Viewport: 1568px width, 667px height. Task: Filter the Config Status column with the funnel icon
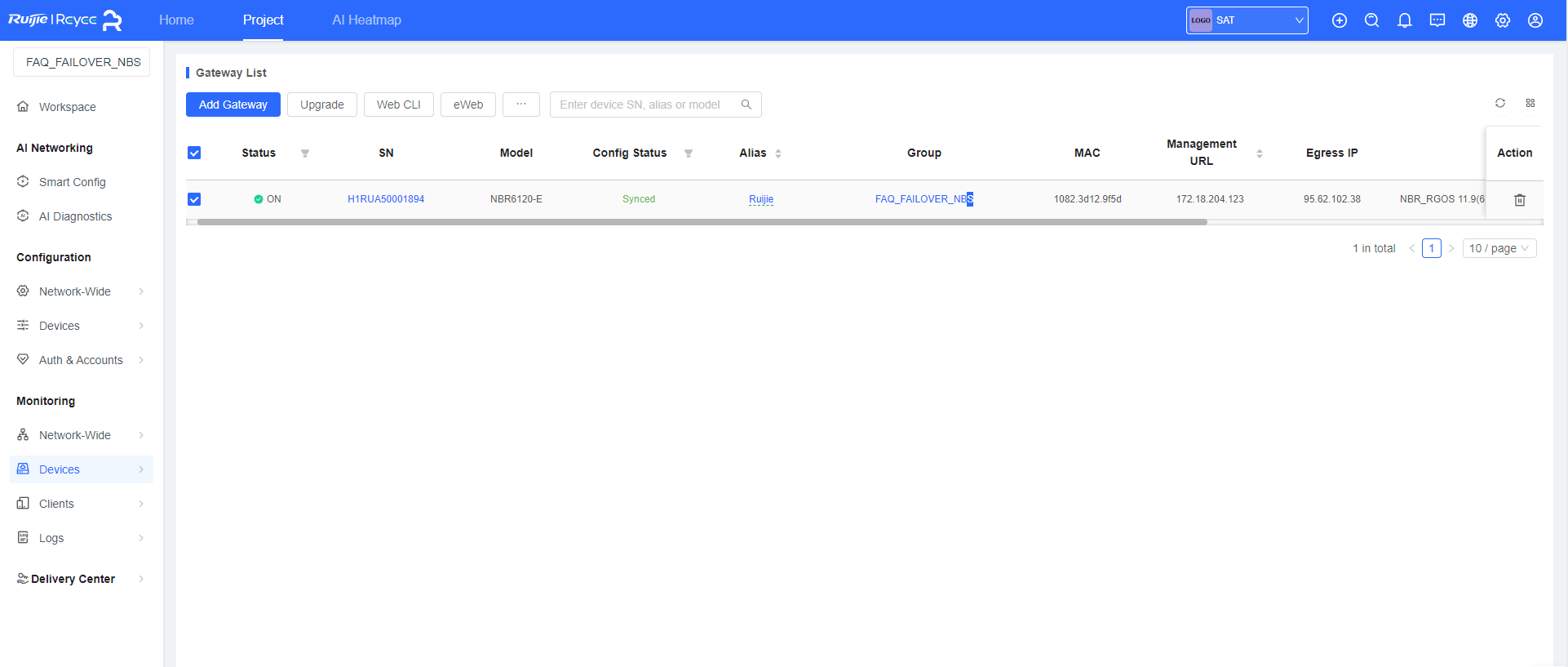(689, 153)
